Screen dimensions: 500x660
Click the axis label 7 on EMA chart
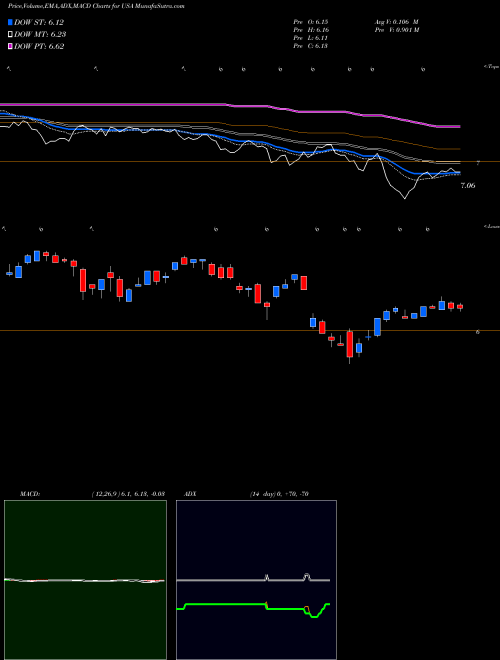point(478,163)
